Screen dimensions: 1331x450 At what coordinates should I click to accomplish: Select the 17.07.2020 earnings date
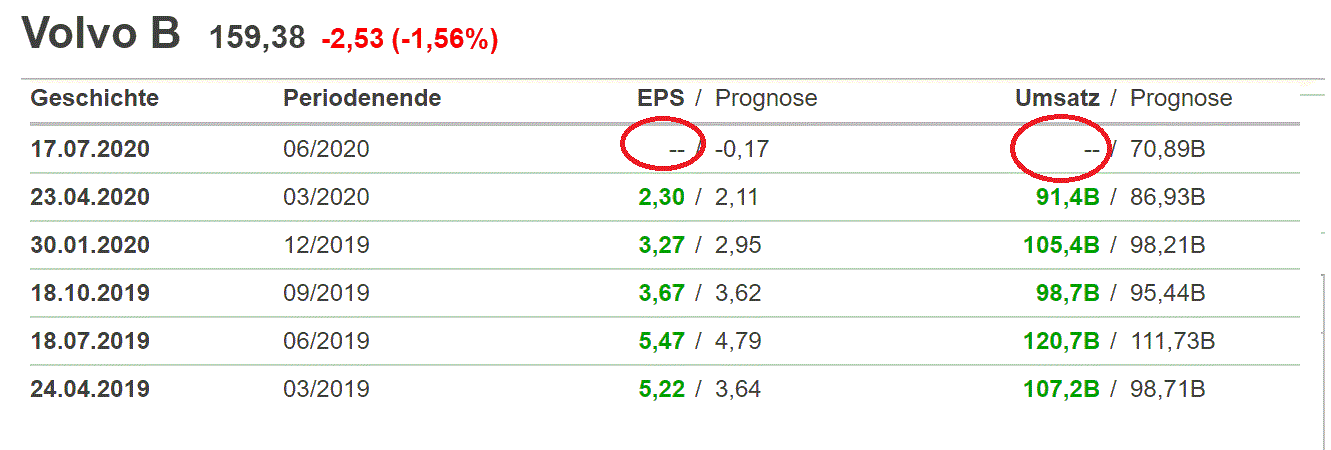(90, 149)
